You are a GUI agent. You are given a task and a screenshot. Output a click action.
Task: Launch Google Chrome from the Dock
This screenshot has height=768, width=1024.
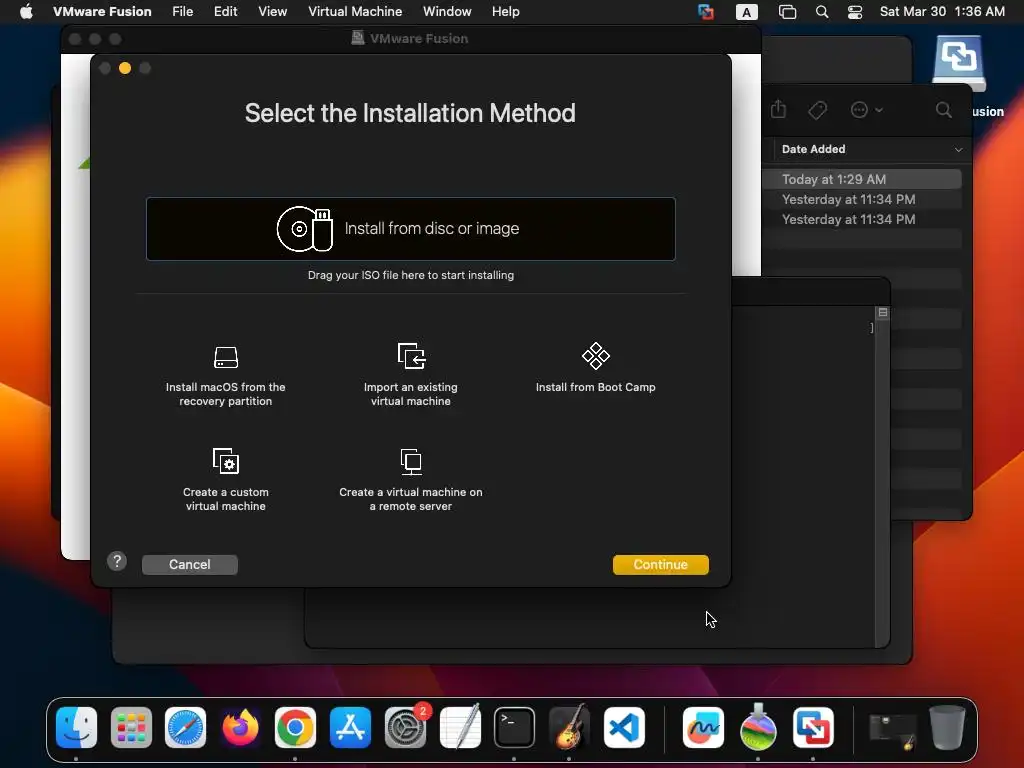(x=295, y=727)
